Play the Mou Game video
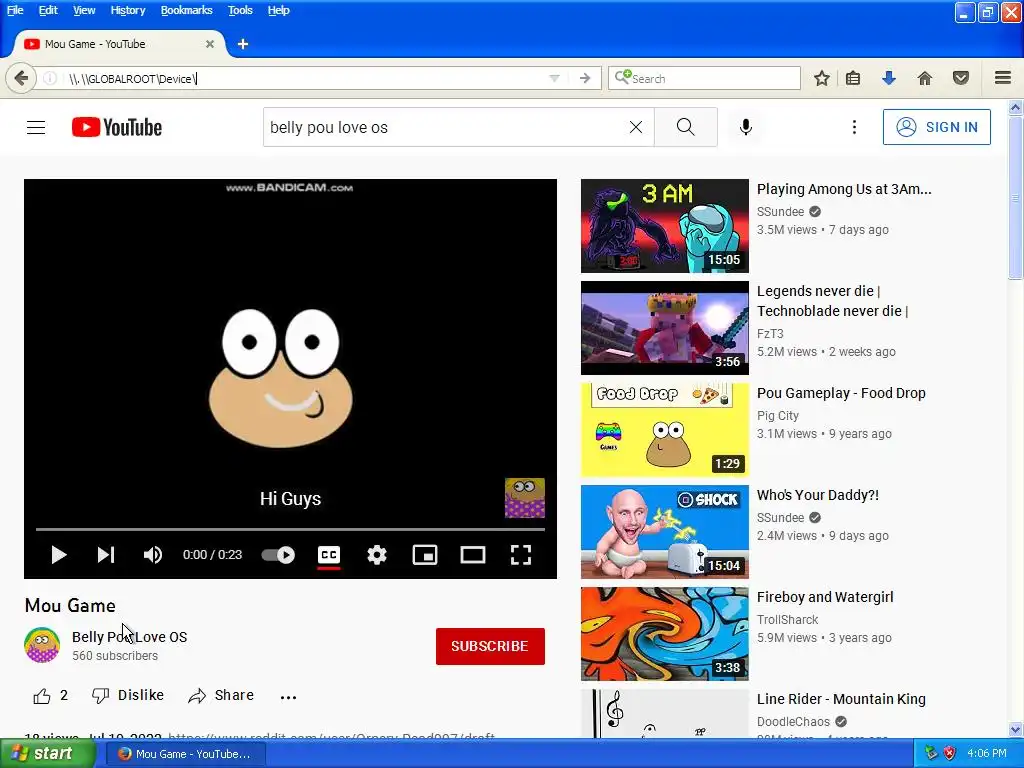1024x768 pixels. click(59, 554)
